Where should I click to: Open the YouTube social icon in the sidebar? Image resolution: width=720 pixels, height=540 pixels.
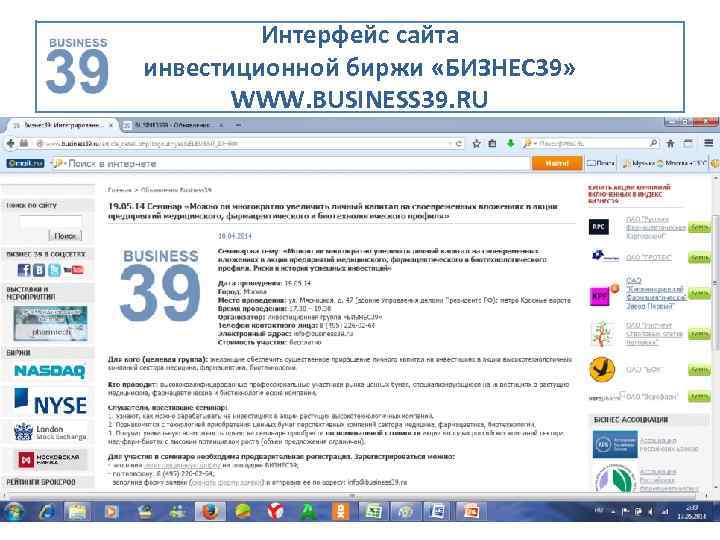click(x=73, y=270)
